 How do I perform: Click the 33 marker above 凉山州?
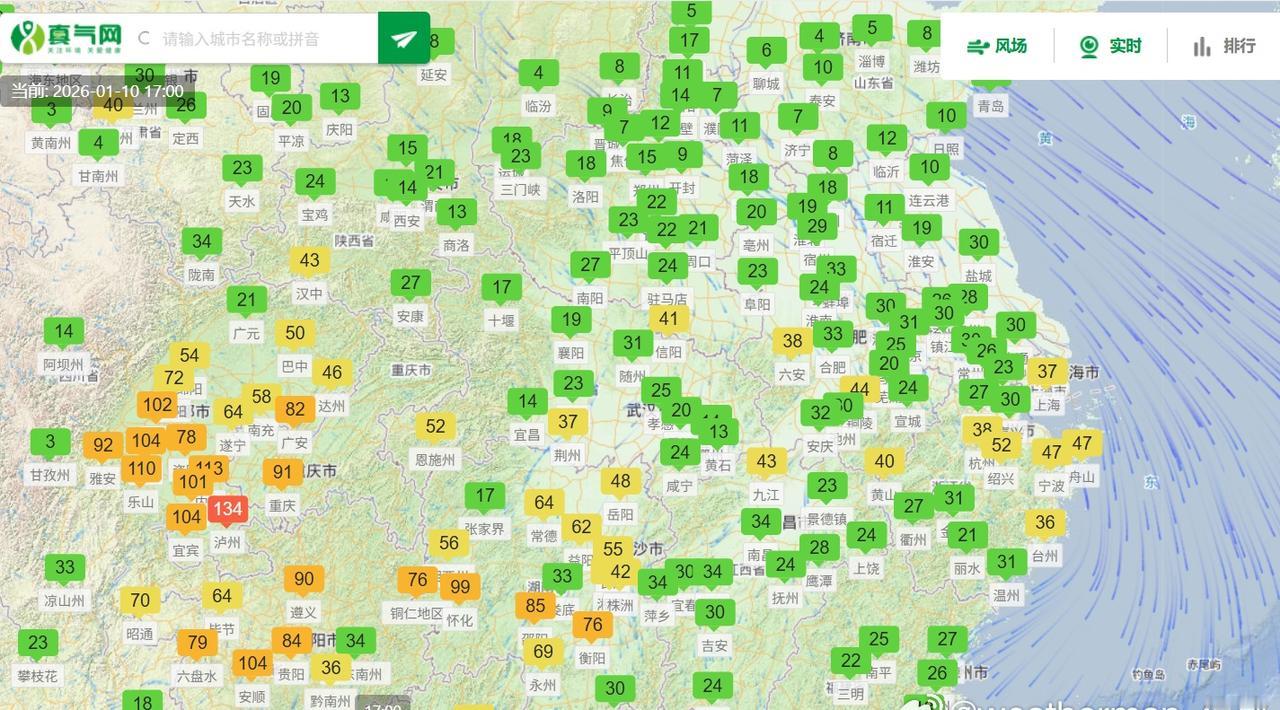[x=65, y=569]
